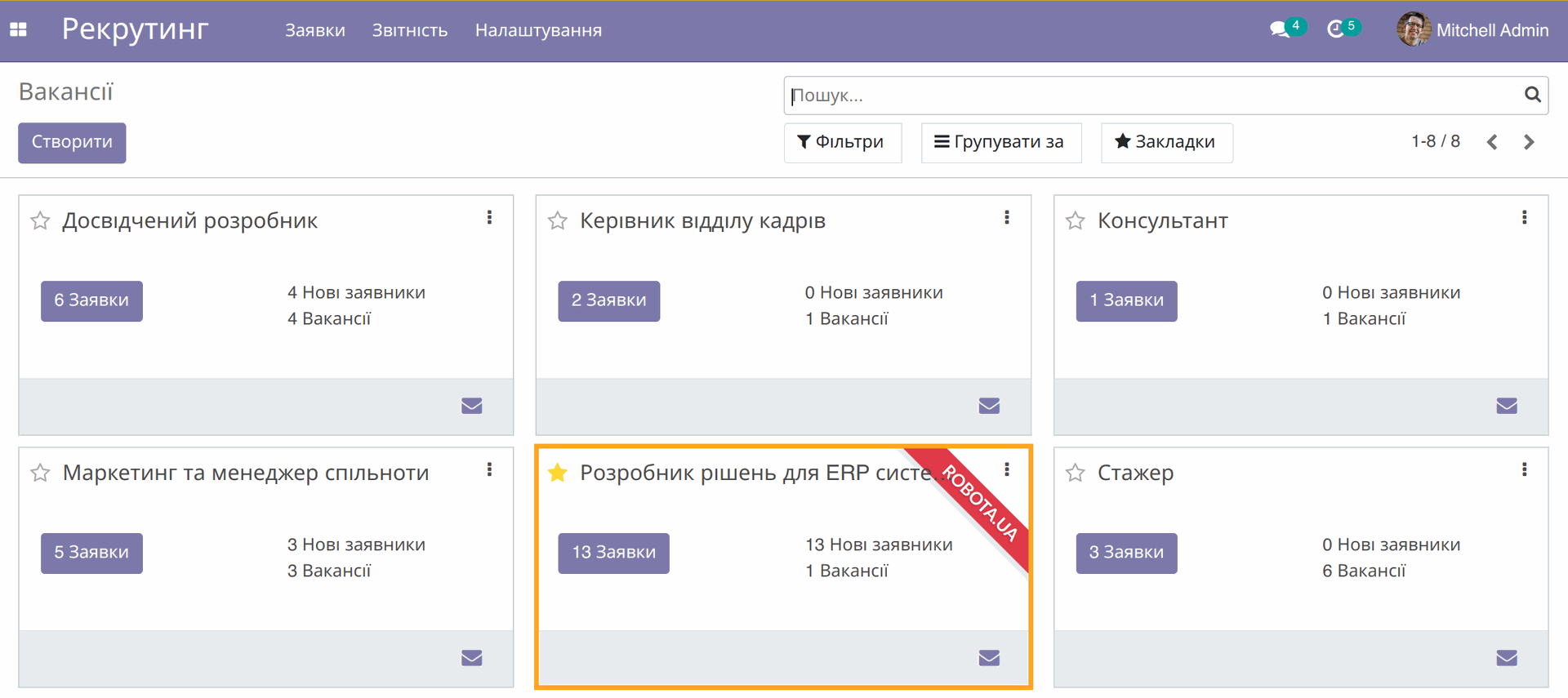Open the 6 Заявки button
Viewport: 1568px width, 698px height.
click(x=91, y=300)
